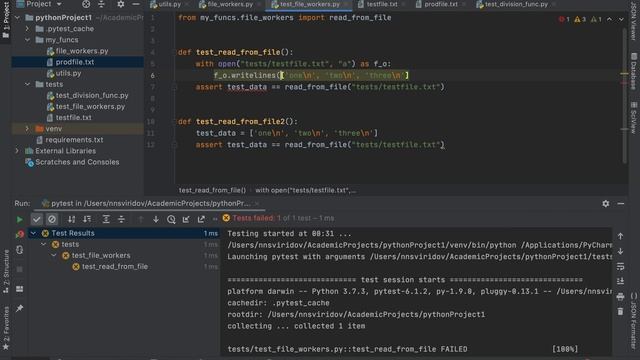Open Scratches and Consoles node
Image resolution: width=640 pixels, height=360 pixels.
click(77, 162)
